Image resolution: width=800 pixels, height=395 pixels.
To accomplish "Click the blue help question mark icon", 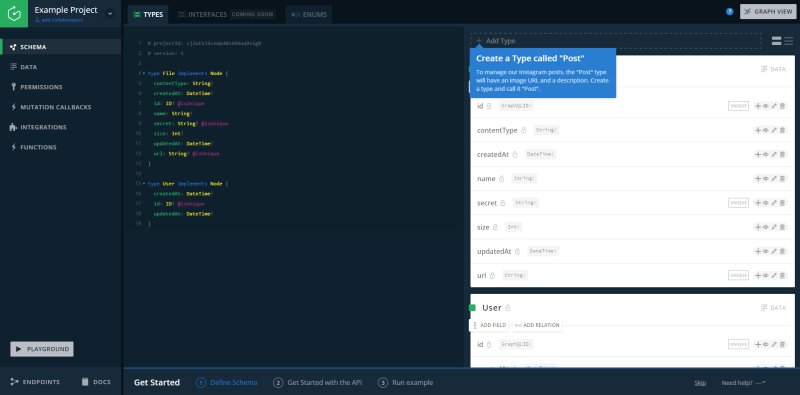I will [730, 12].
